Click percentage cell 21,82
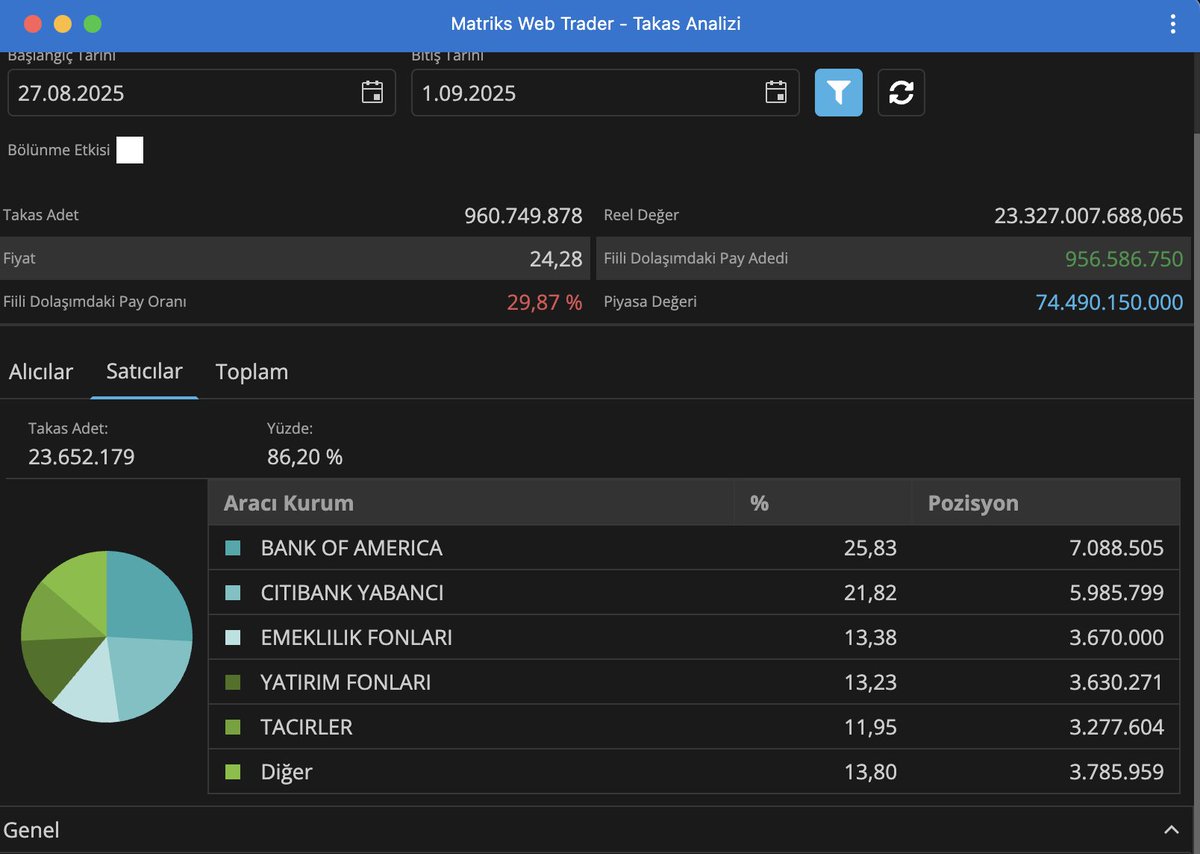This screenshot has height=854, width=1200. 870,593
